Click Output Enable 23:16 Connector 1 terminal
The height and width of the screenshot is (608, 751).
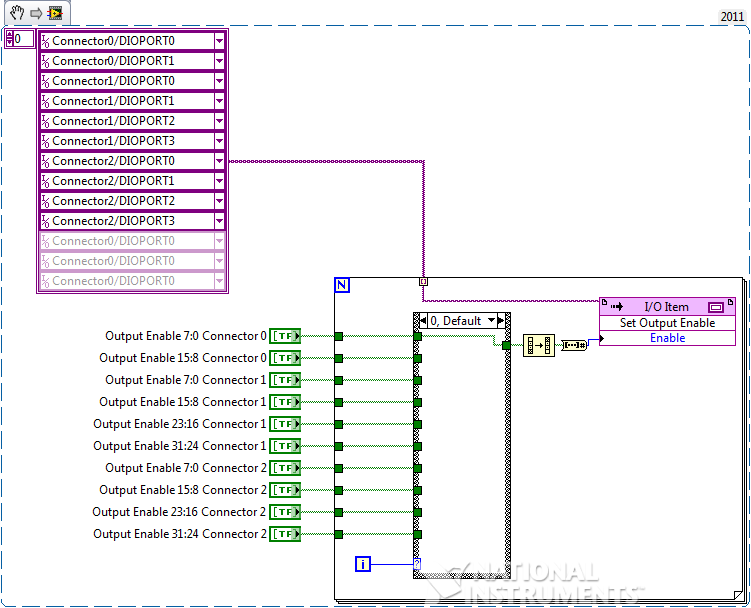pyautogui.click(x=285, y=424)
